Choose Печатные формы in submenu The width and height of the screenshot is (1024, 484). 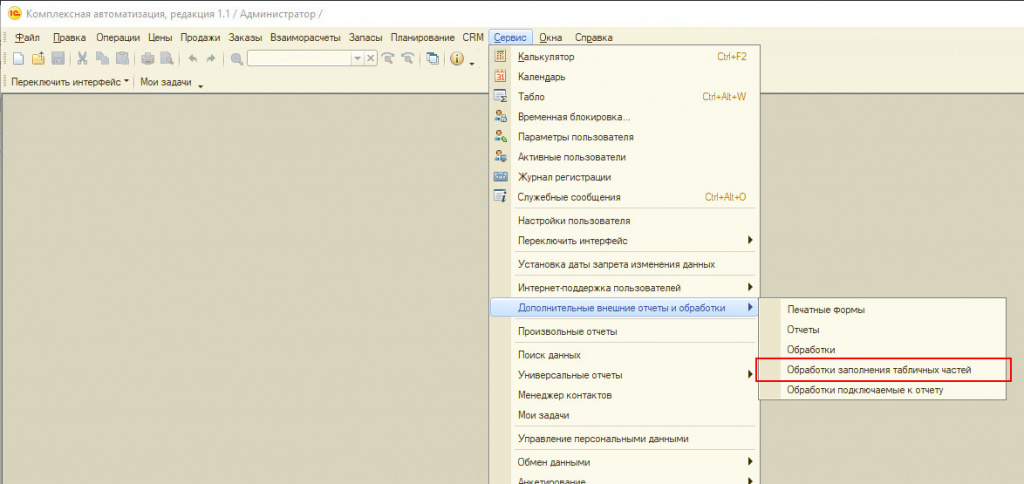pos(825,310)
